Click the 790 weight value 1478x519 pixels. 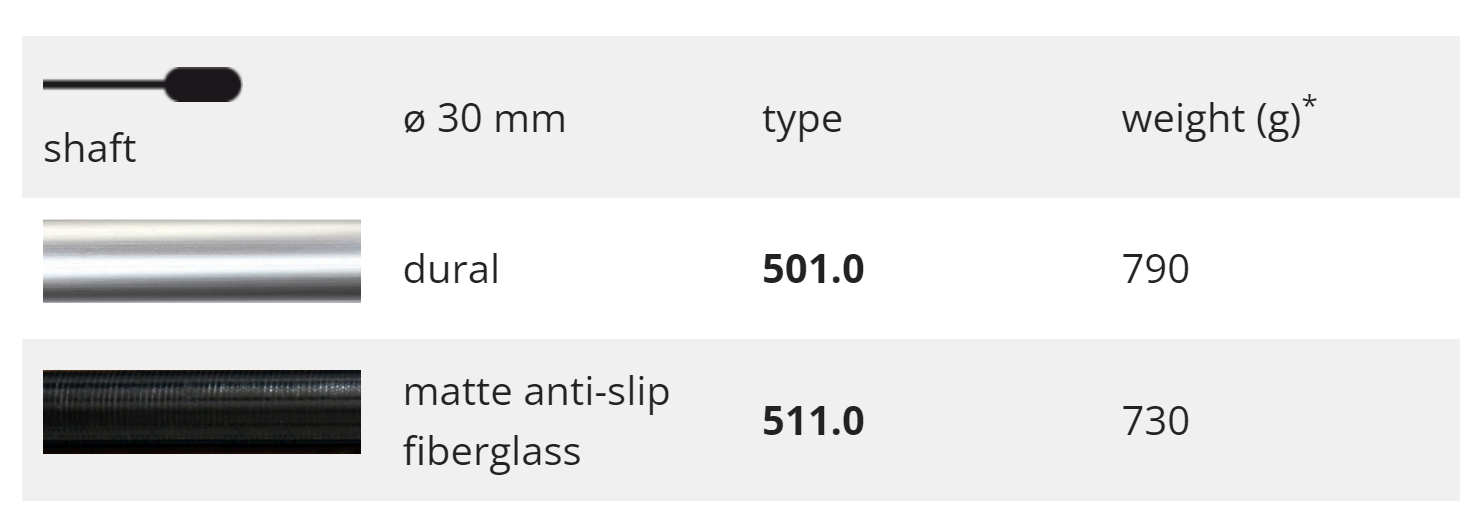pyautogui.click(x=1155, y=270)
